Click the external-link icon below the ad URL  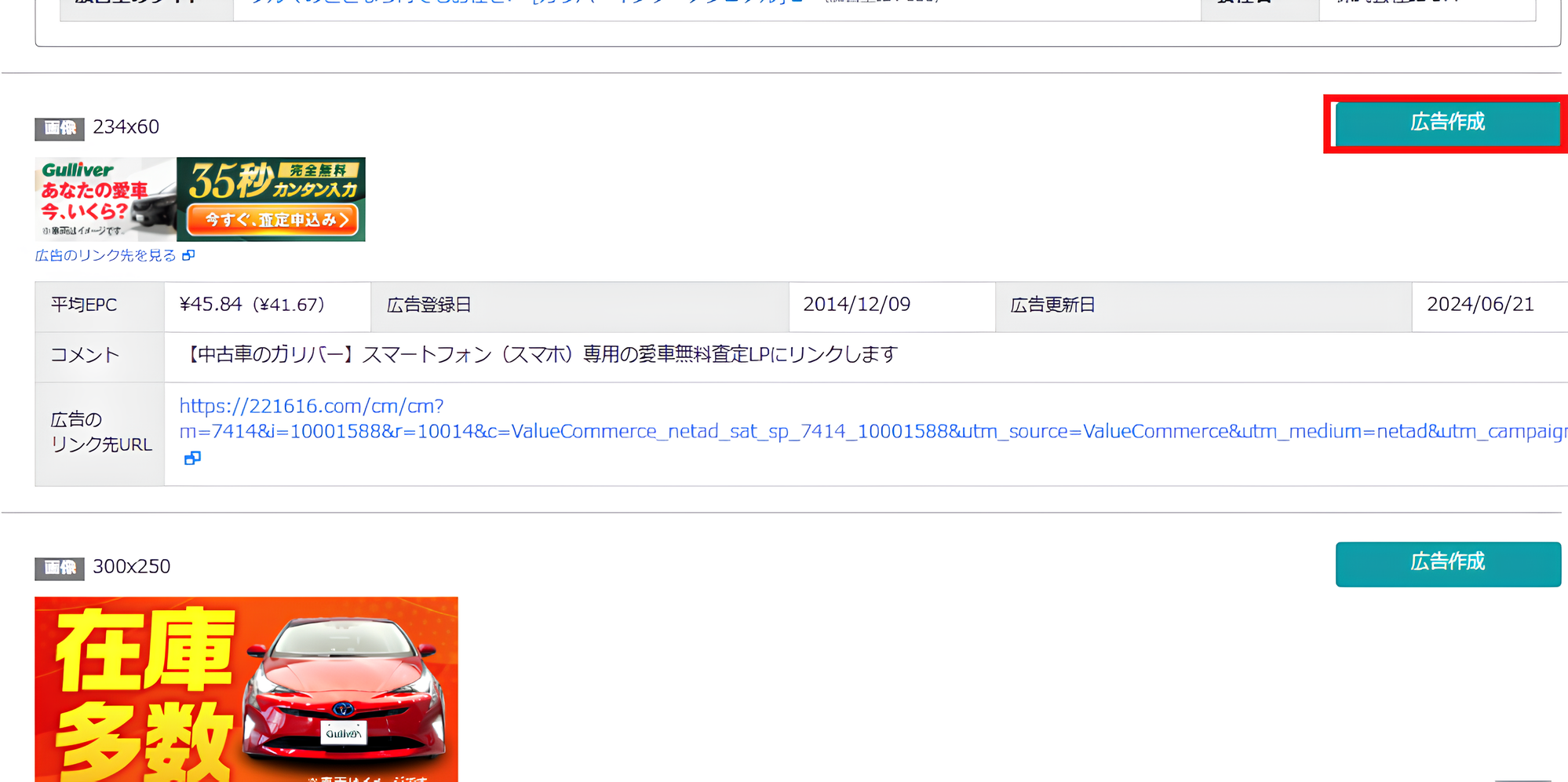coord(192,459)
